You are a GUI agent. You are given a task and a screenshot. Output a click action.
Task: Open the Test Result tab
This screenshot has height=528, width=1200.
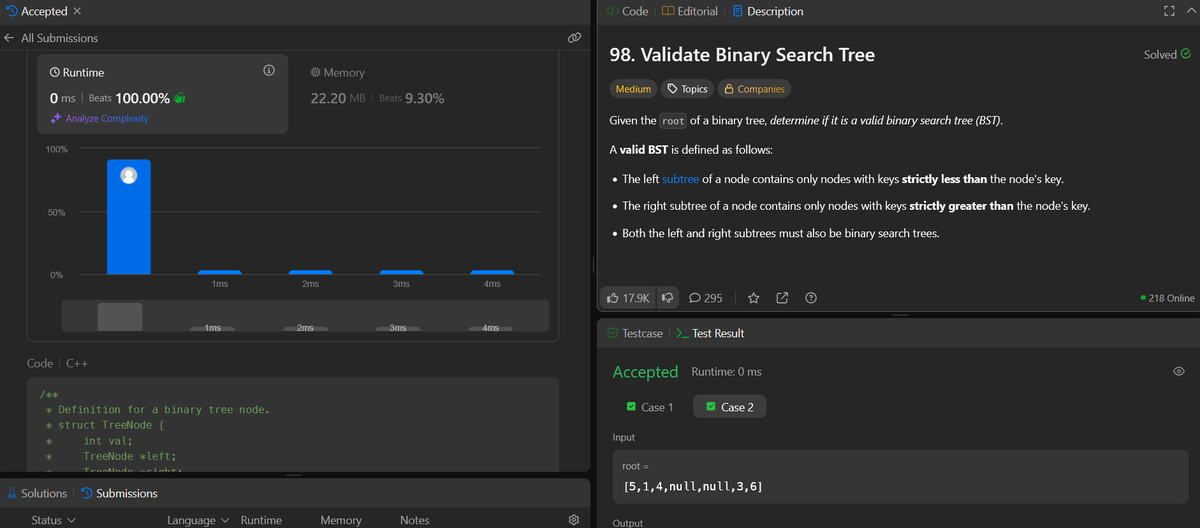click(710, 333)
